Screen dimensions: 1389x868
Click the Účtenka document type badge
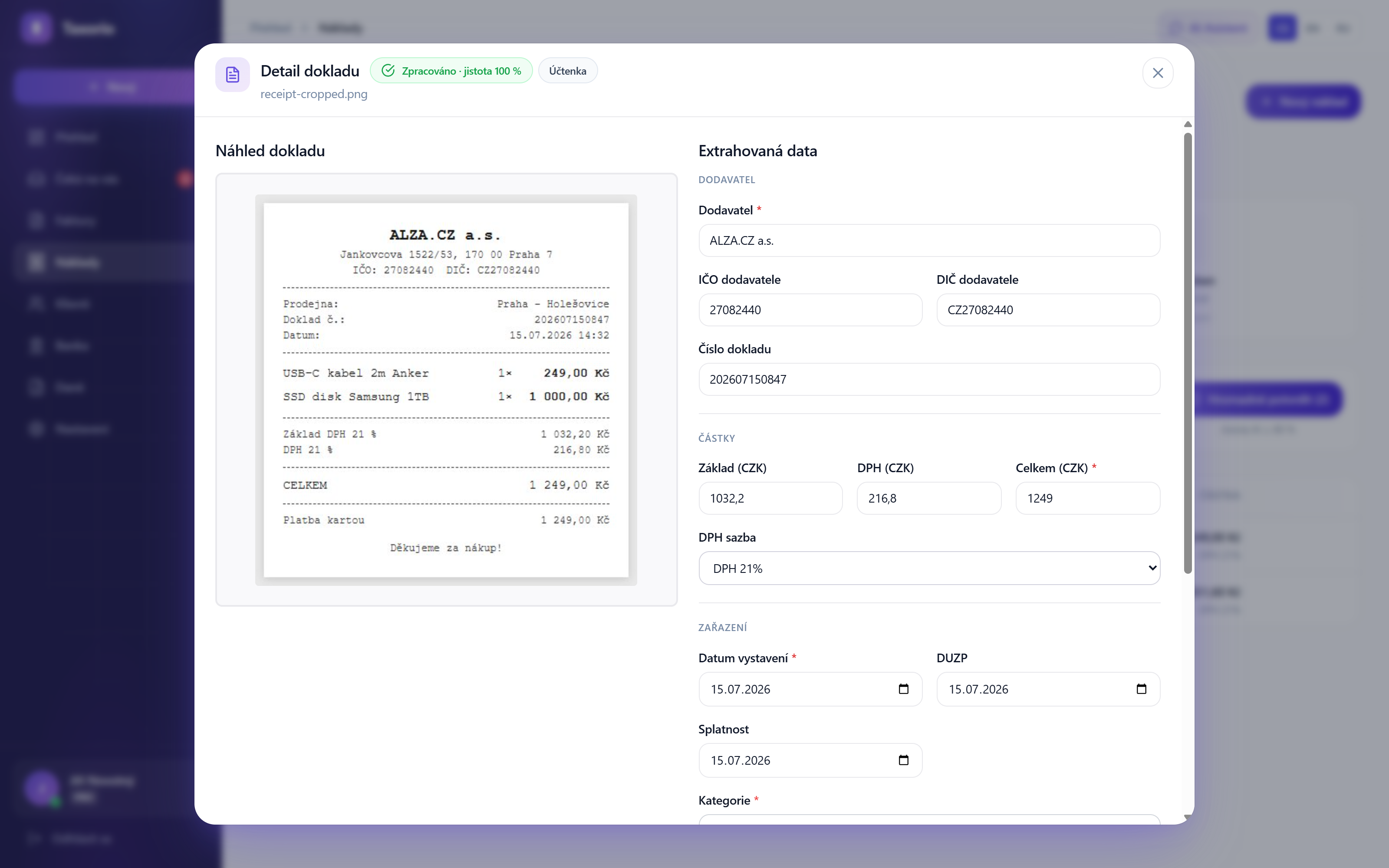pos(568,71)
